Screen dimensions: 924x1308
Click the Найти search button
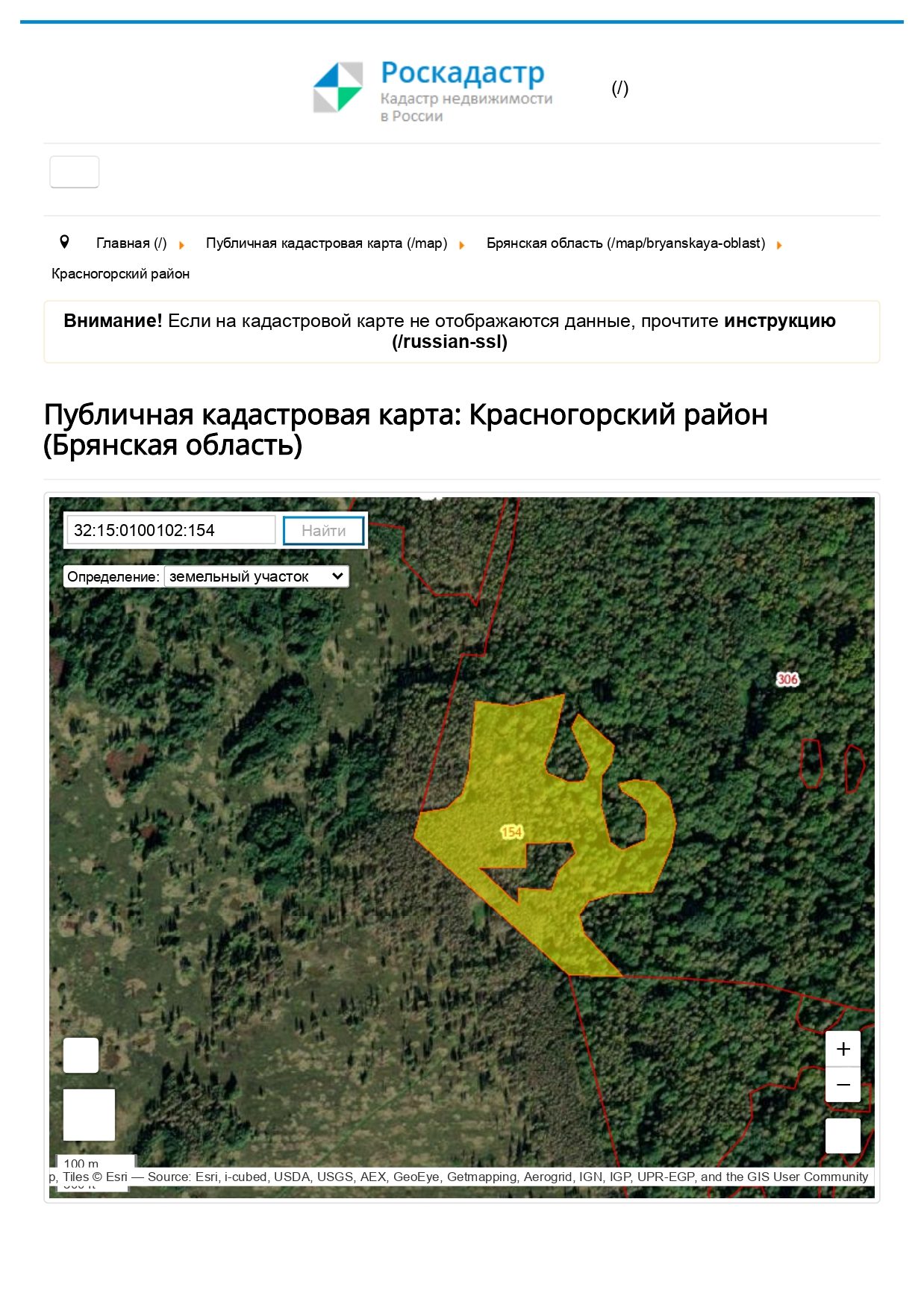pos(324,531)
